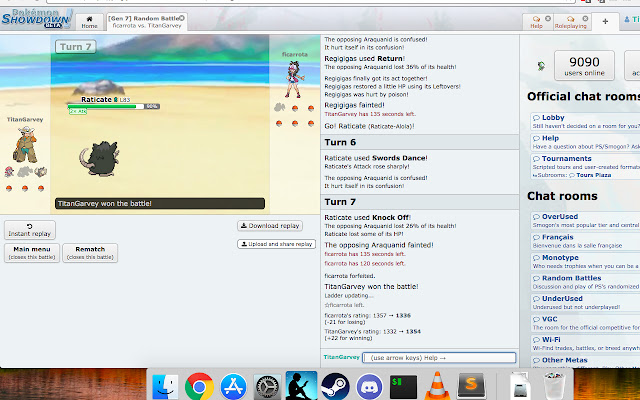Click 'ficarrota forfeited.' log line
Screen dimensions: 640x400
click(x=349, y=276)
